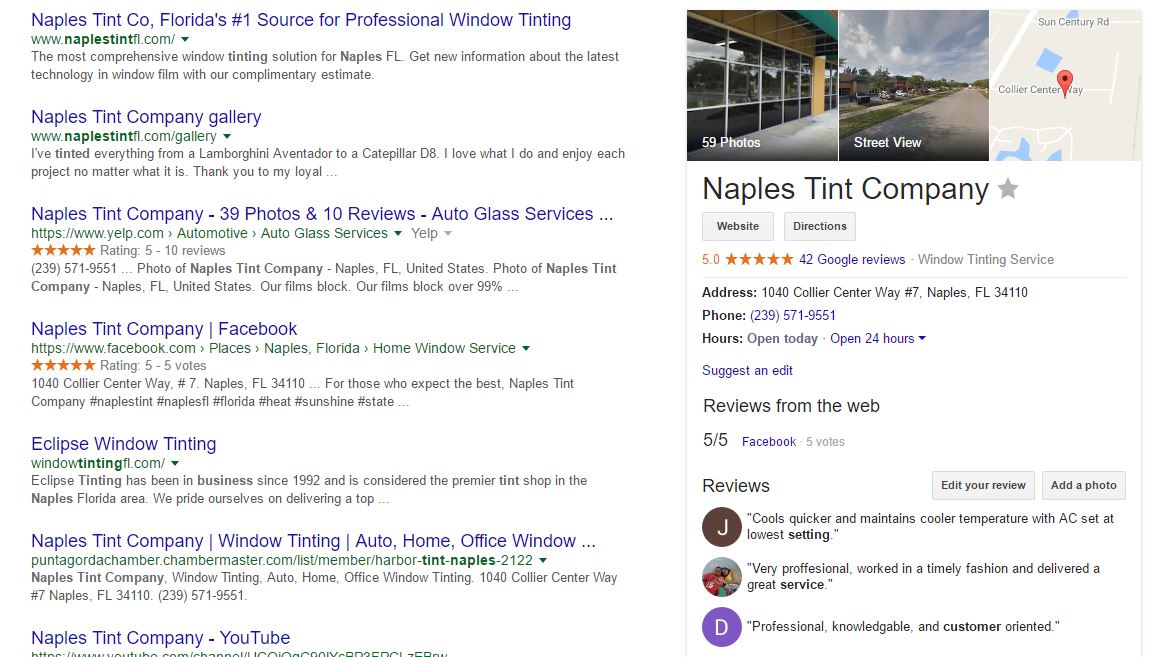Expand the Open 24 hours dropdown

coord(922,339)
